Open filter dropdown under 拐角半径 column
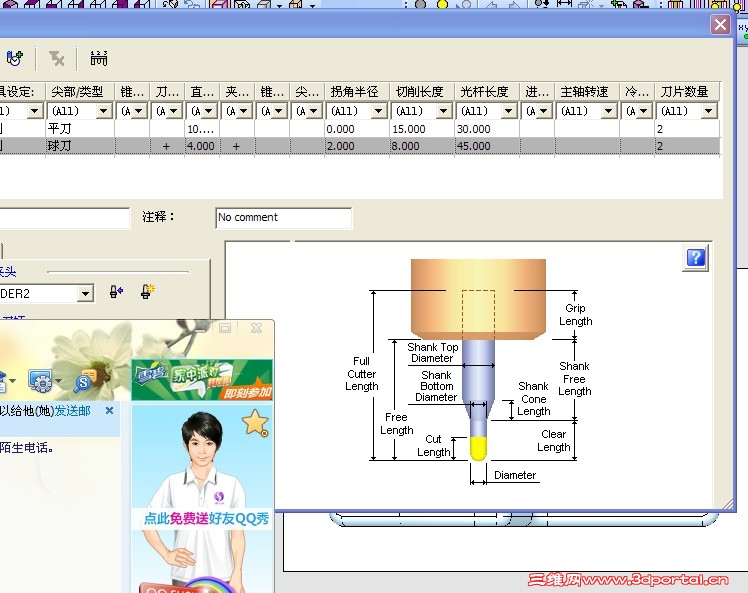The width and height of the screenshot is (748, 593). [x=379, y=111]
